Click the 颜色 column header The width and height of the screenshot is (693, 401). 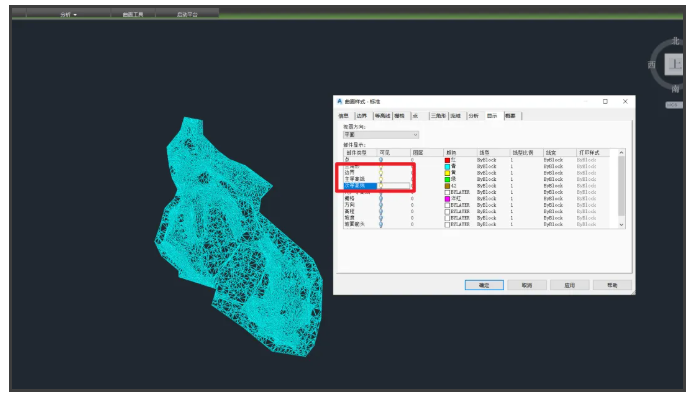(460, 153)
